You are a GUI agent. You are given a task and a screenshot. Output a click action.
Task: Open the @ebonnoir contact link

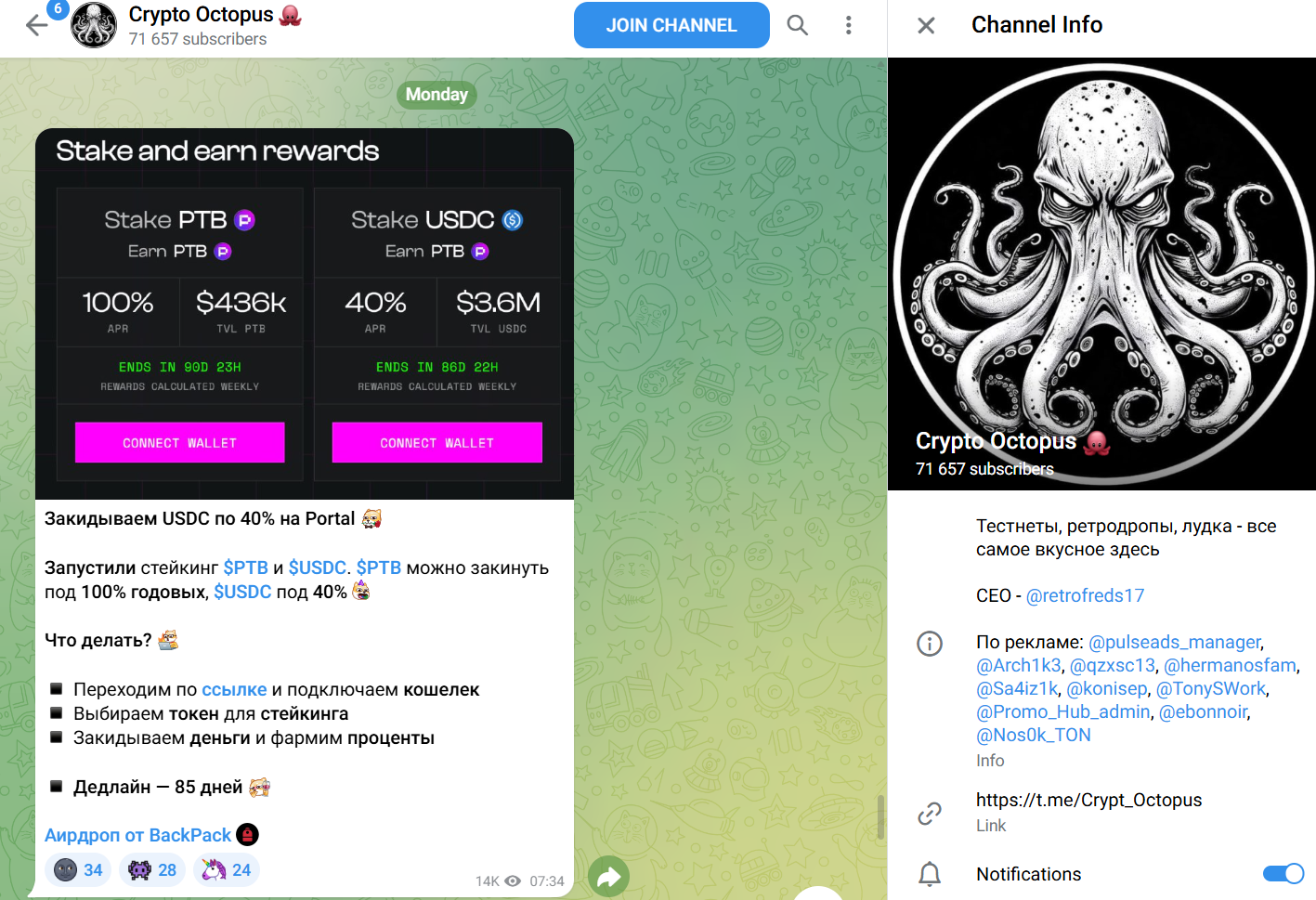click(x=1204, y=711)
